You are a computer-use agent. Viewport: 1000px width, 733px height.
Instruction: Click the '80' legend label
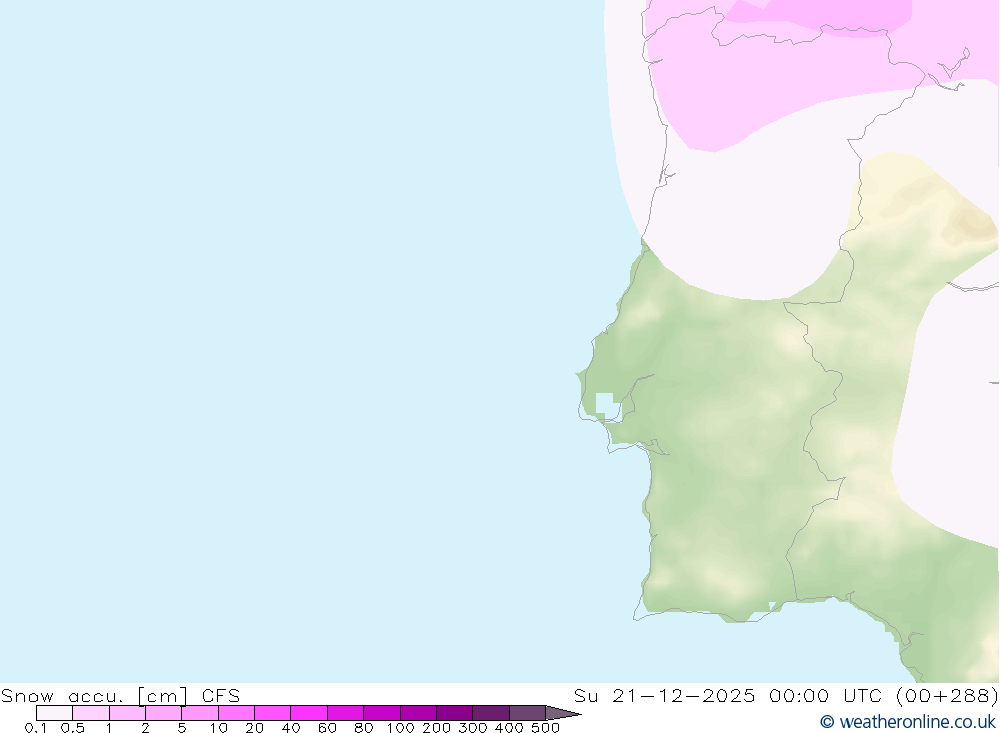364,727
